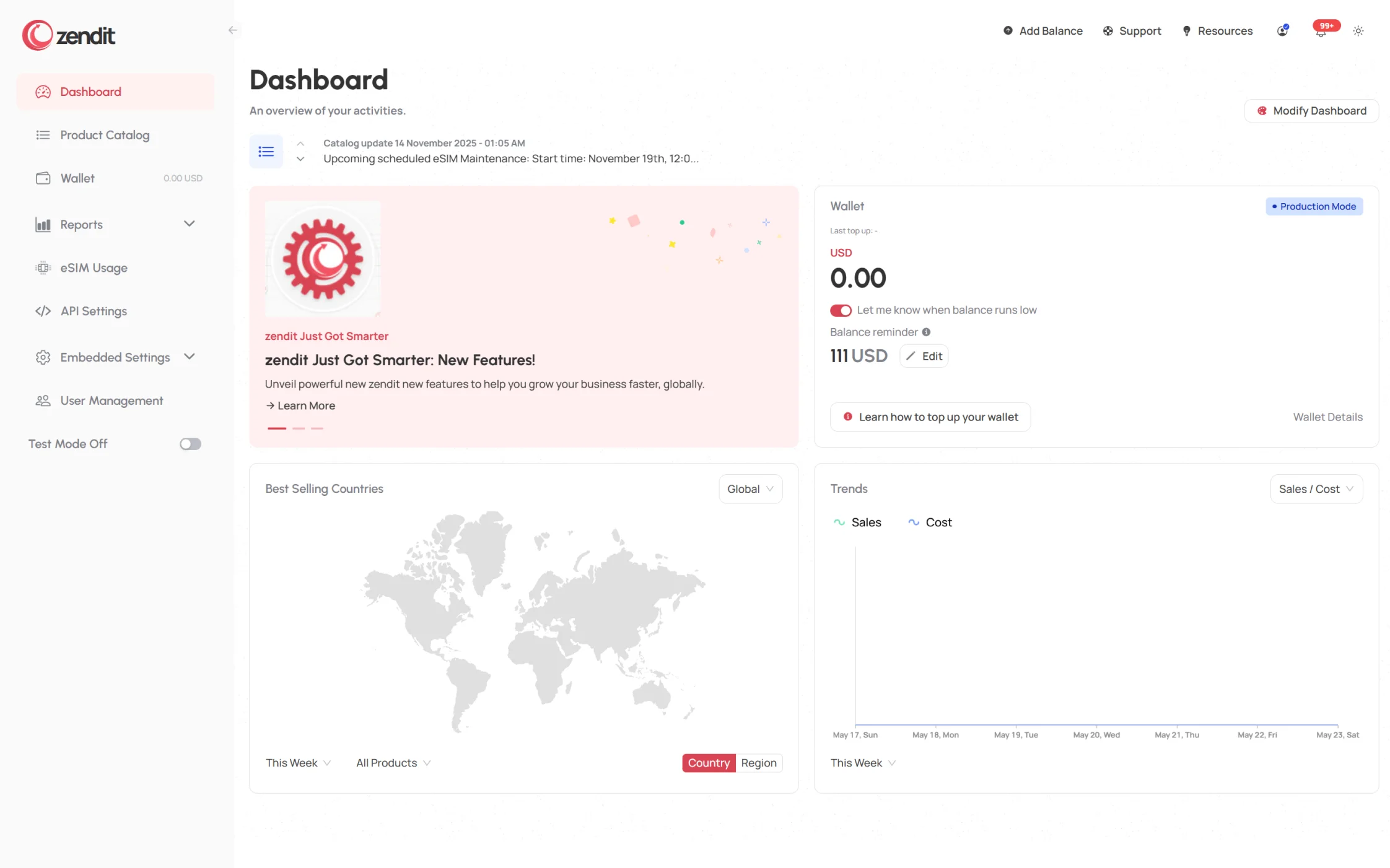Open the Global dropdown

click(751, 489)
